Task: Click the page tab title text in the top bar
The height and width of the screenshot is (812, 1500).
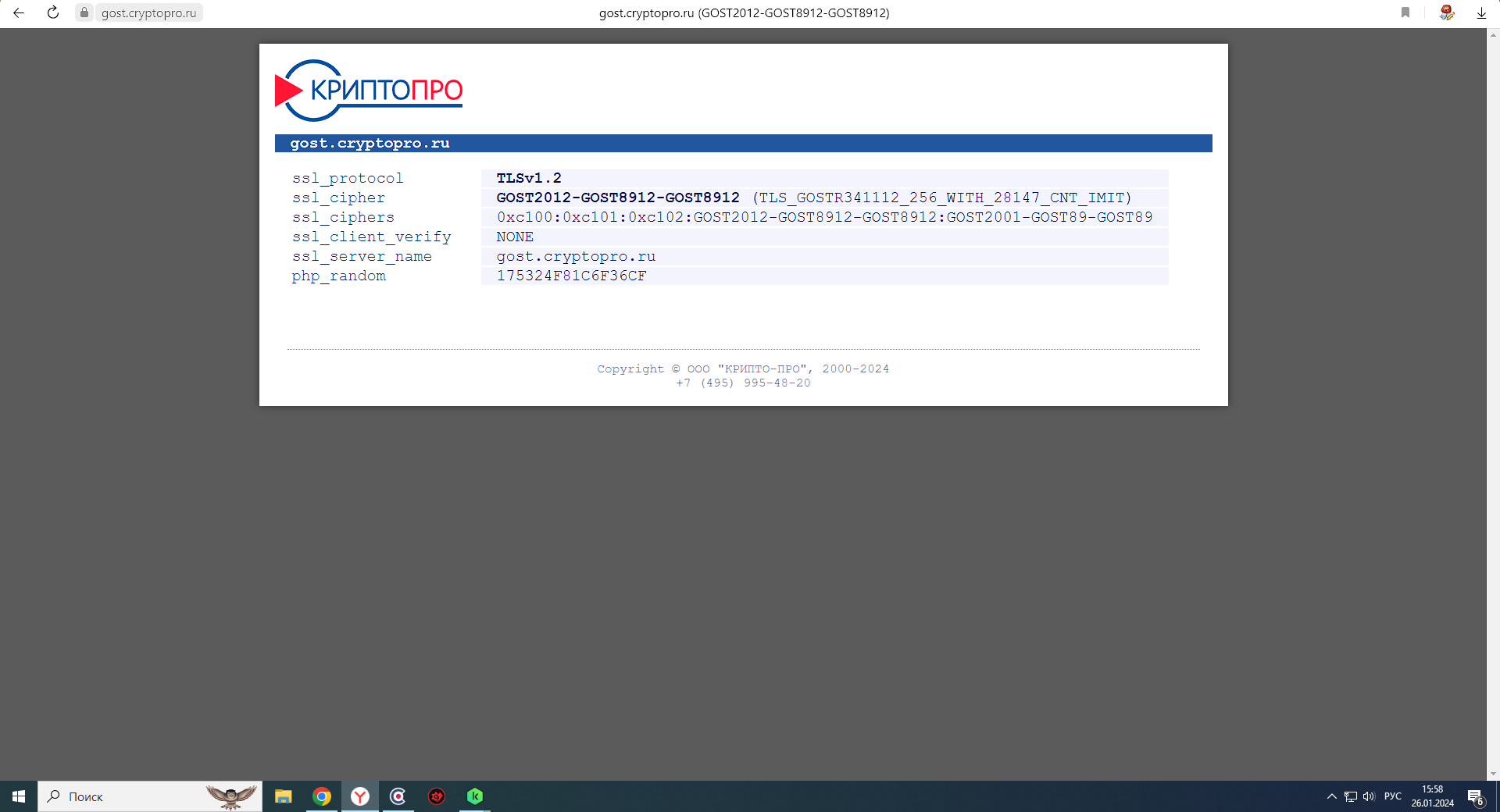Action: coord(744,12)
